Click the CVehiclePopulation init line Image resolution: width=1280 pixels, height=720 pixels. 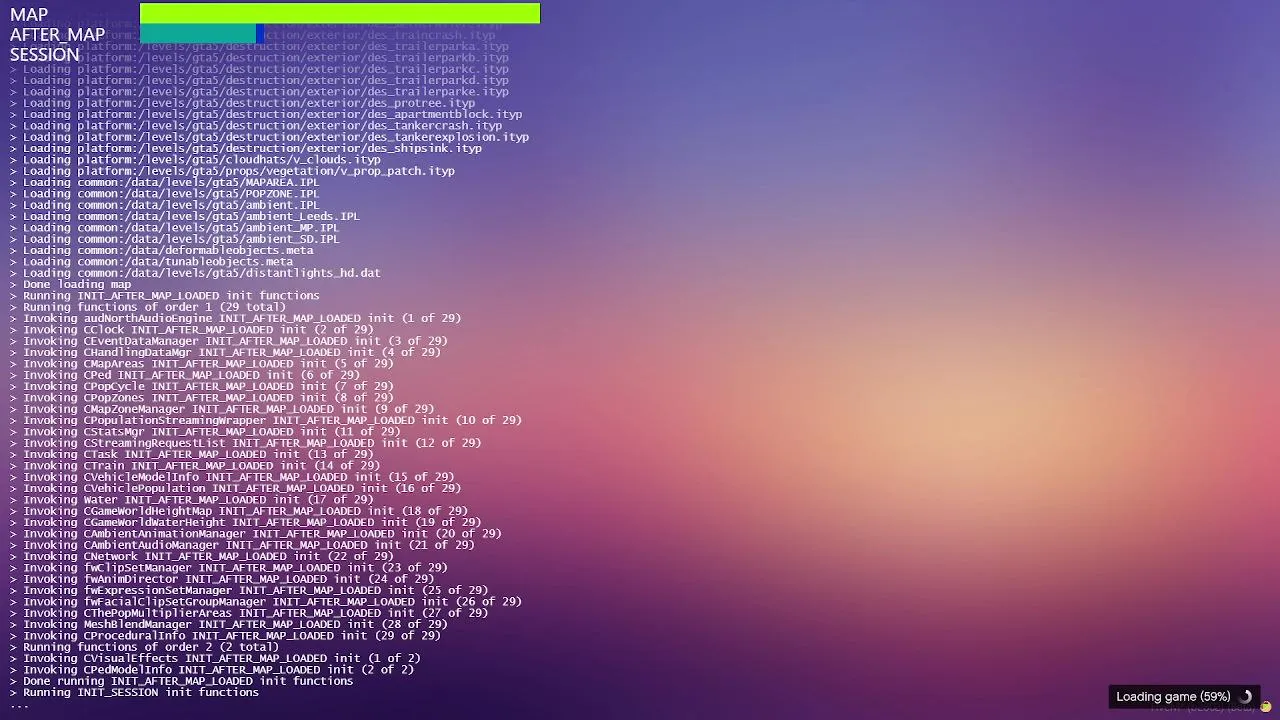[x=235, y=488]
